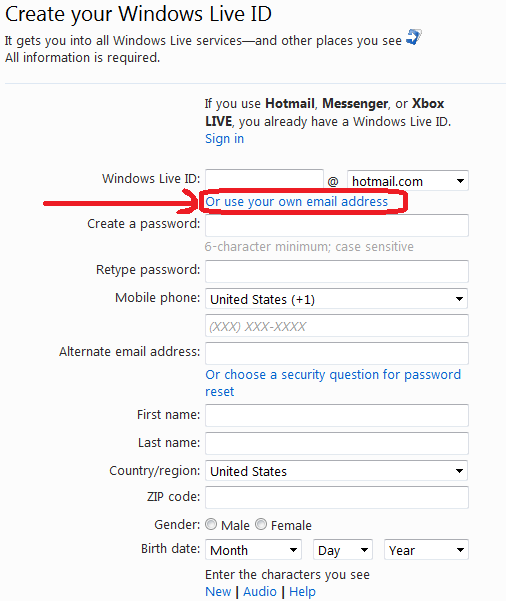Switch to Audio captcha

[x=260, y=591]
